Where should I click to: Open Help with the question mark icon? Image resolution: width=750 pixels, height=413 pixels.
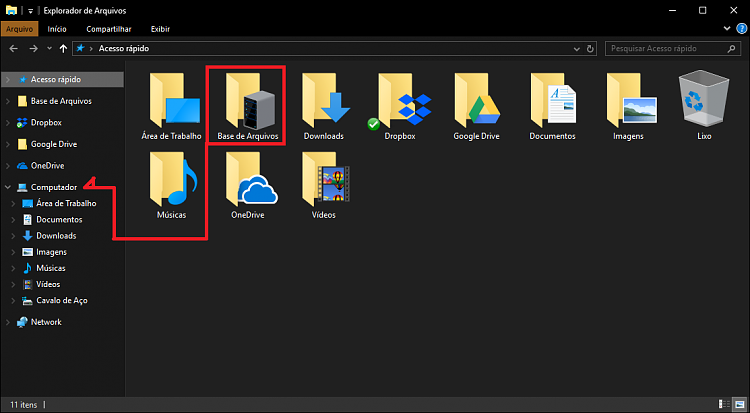740,29
